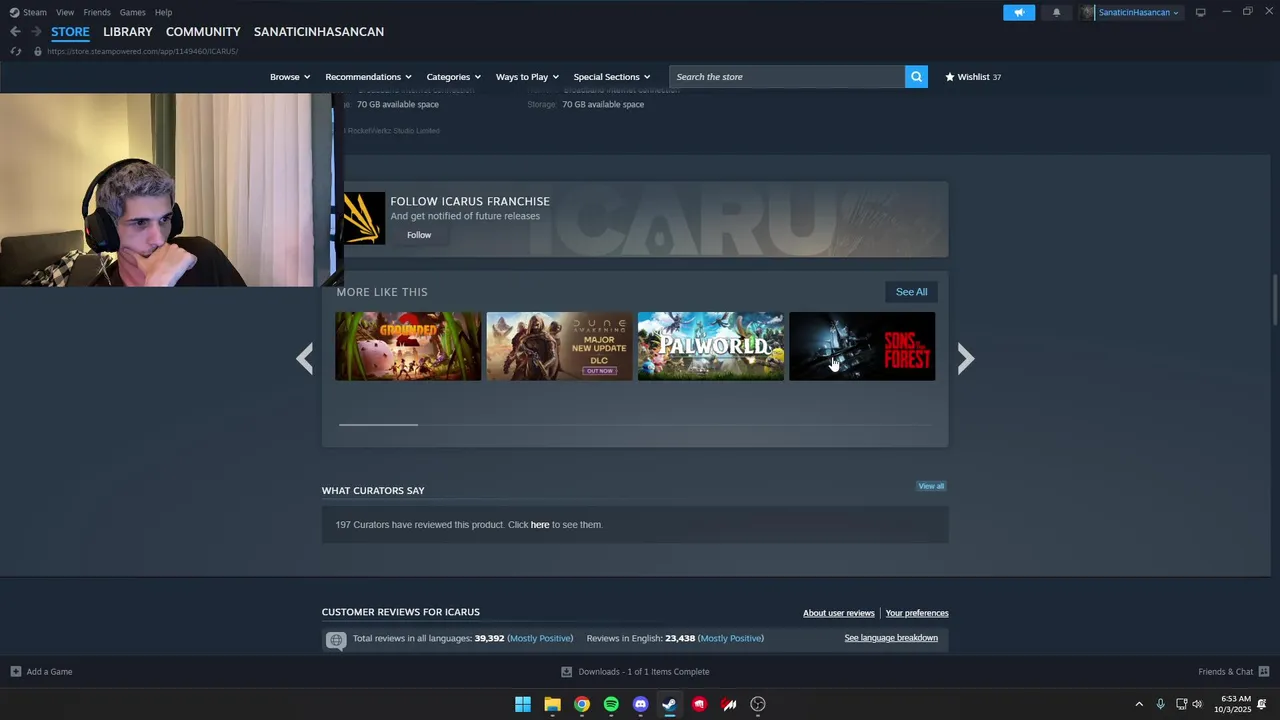Switch to the LIBRARY tab
This screenshot has width=1280, height=720.
click(128, 32)
